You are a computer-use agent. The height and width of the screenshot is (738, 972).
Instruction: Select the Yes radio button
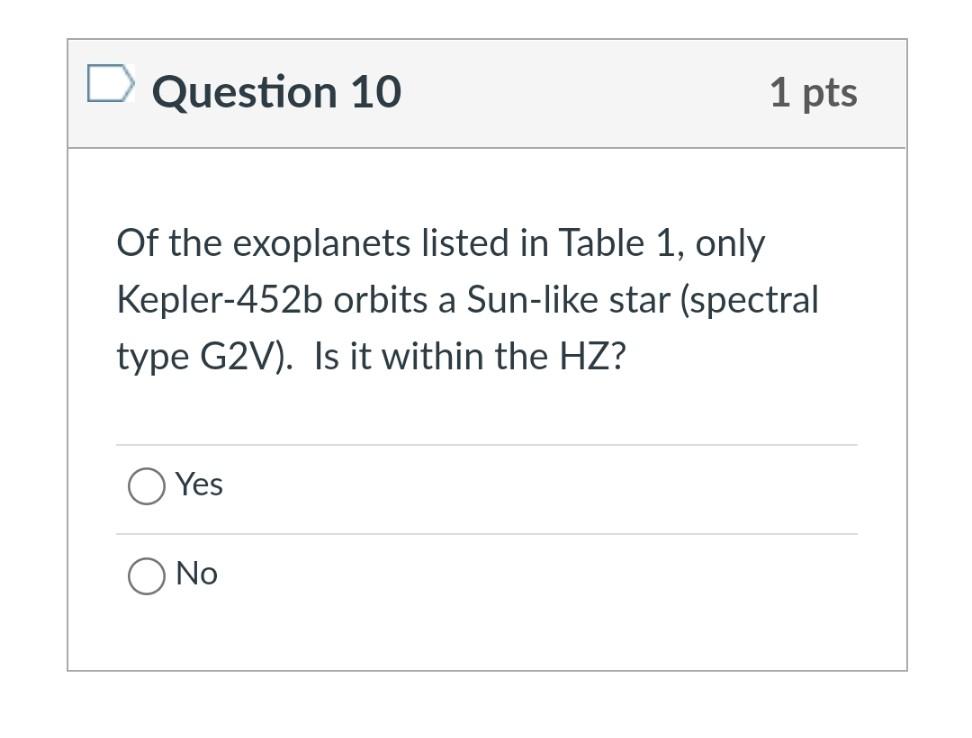(145, 485)
